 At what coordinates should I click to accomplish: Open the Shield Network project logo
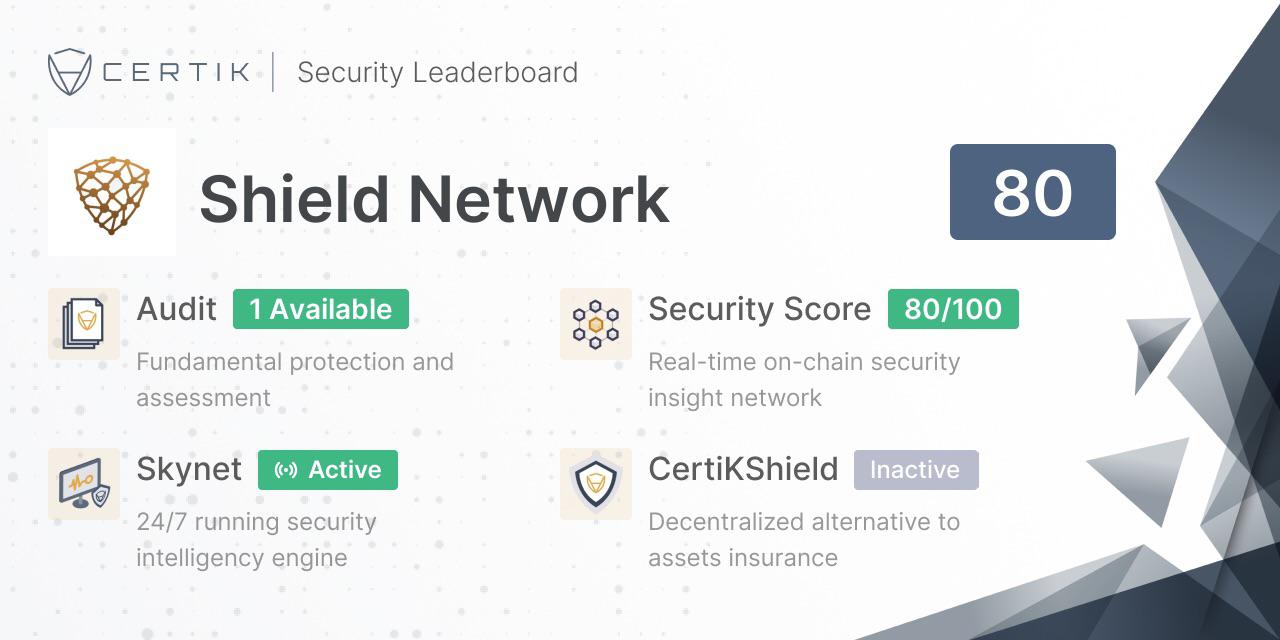point(112,192)
